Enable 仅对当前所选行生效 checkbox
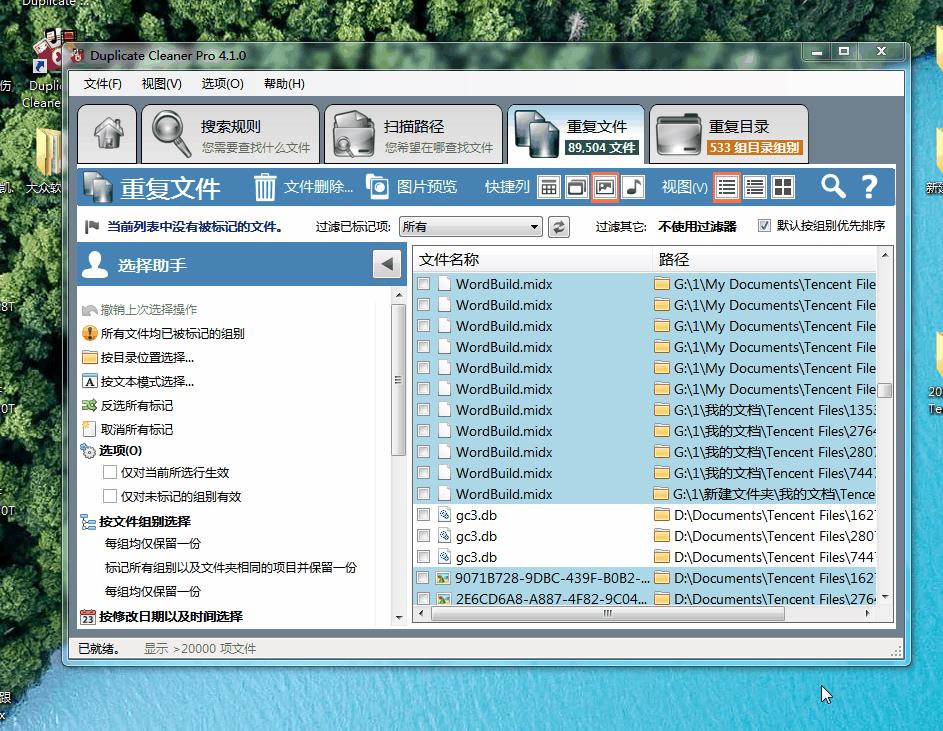 [x=109, y=472]
